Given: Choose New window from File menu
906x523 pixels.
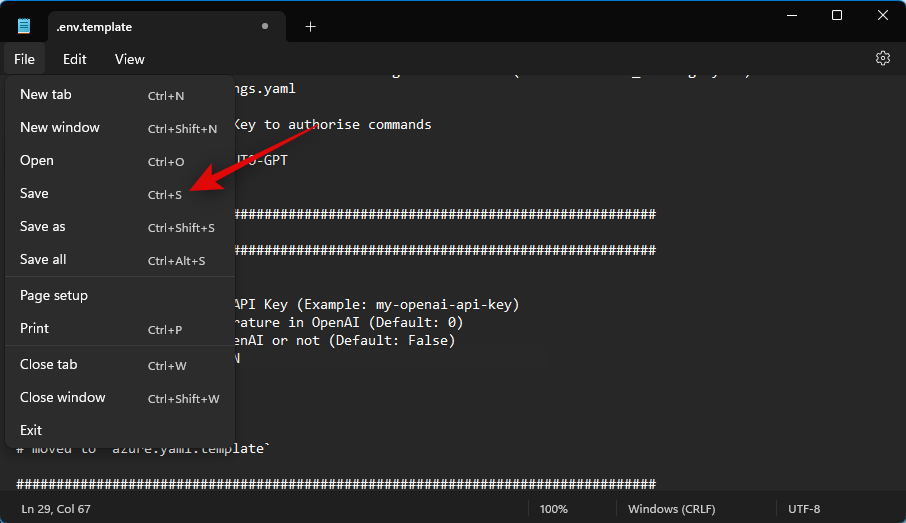Looking at the screenshot, I should point(120,128).
